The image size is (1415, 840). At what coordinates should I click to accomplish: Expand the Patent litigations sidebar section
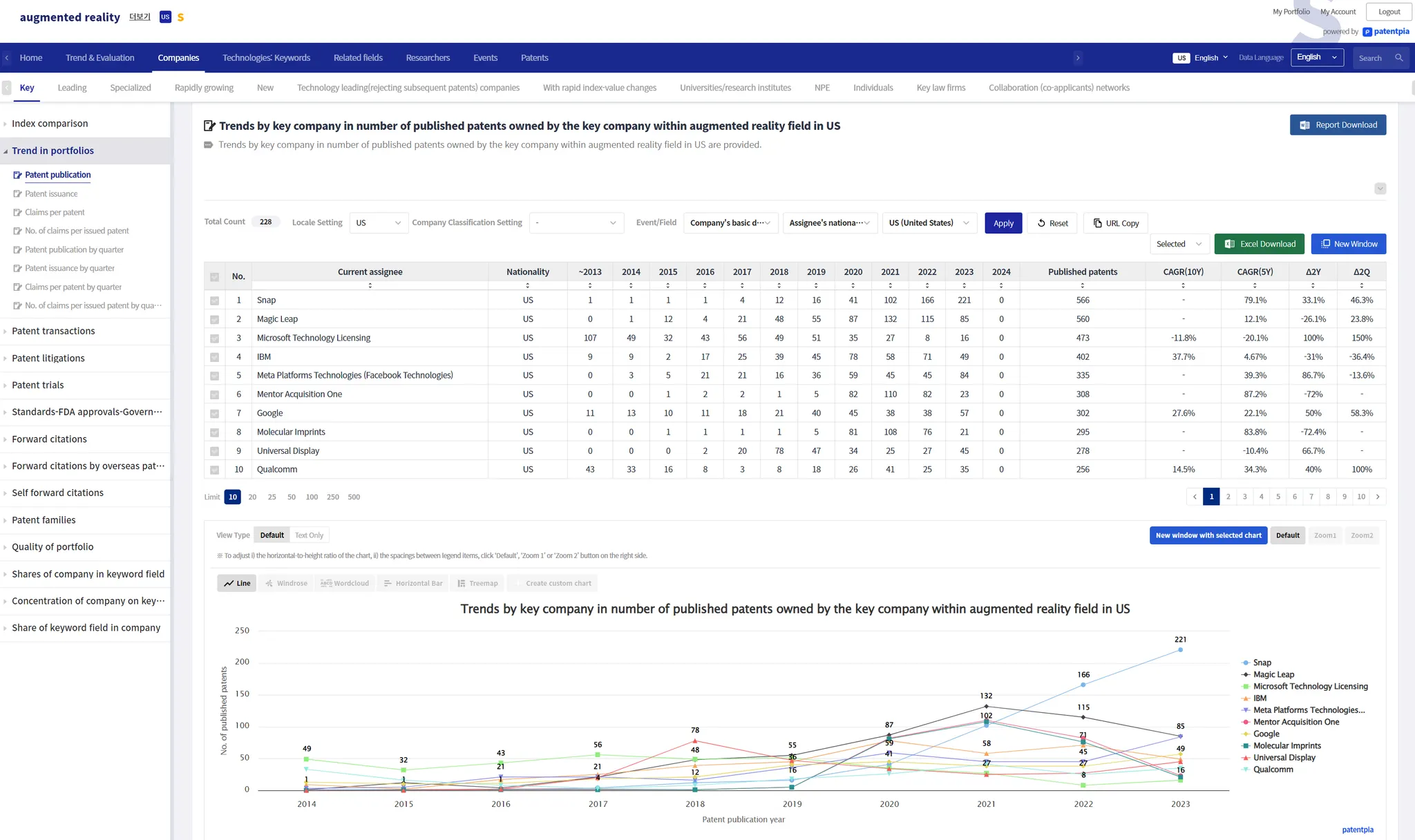click(48, 358)
